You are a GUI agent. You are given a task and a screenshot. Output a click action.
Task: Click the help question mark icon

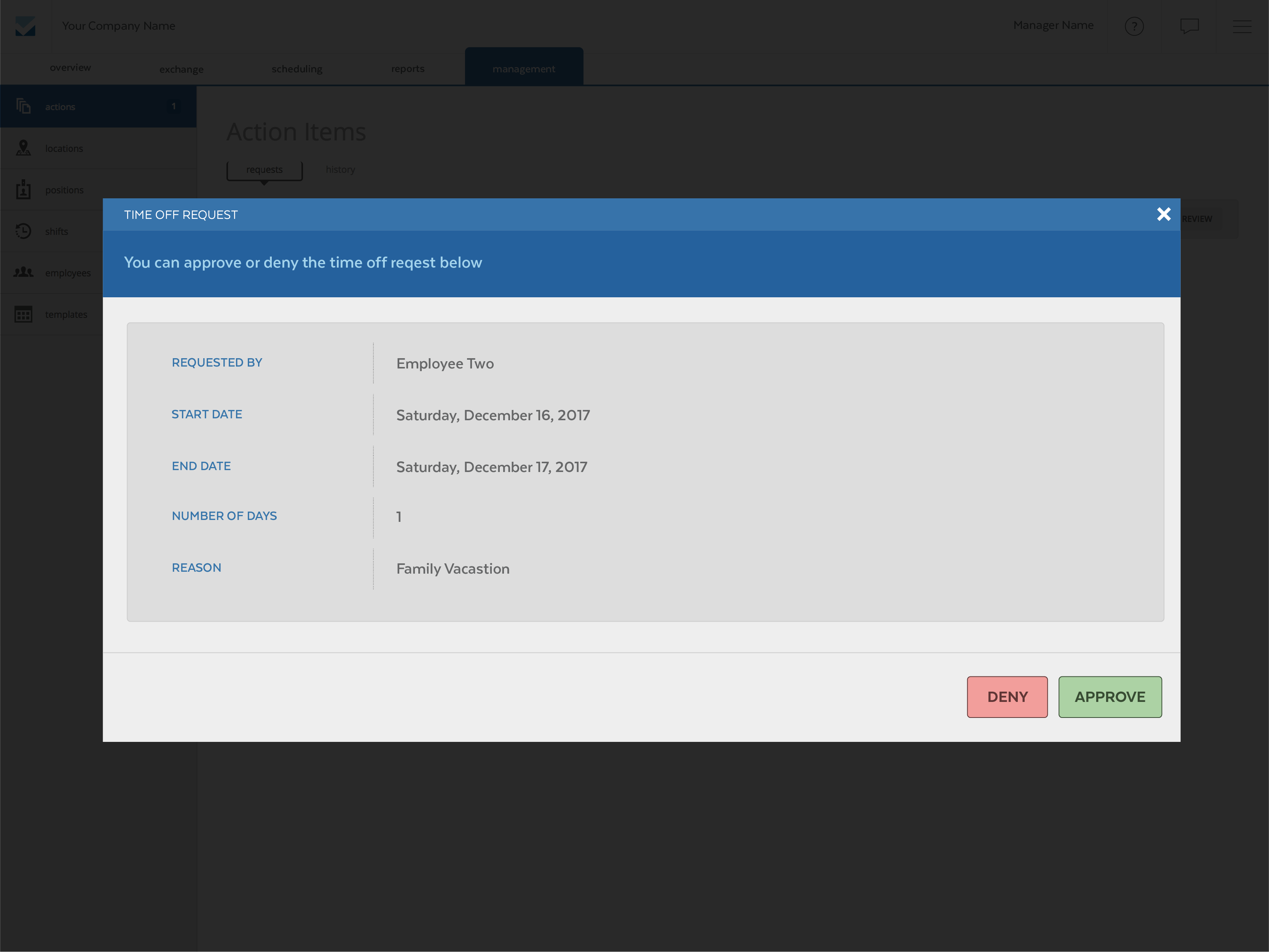(1133, 26)
